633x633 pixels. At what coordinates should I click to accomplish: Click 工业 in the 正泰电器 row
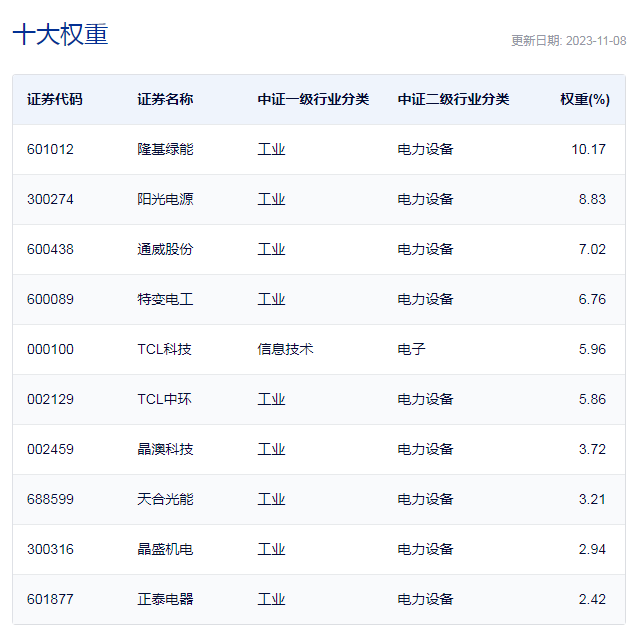tap(271, 600)
